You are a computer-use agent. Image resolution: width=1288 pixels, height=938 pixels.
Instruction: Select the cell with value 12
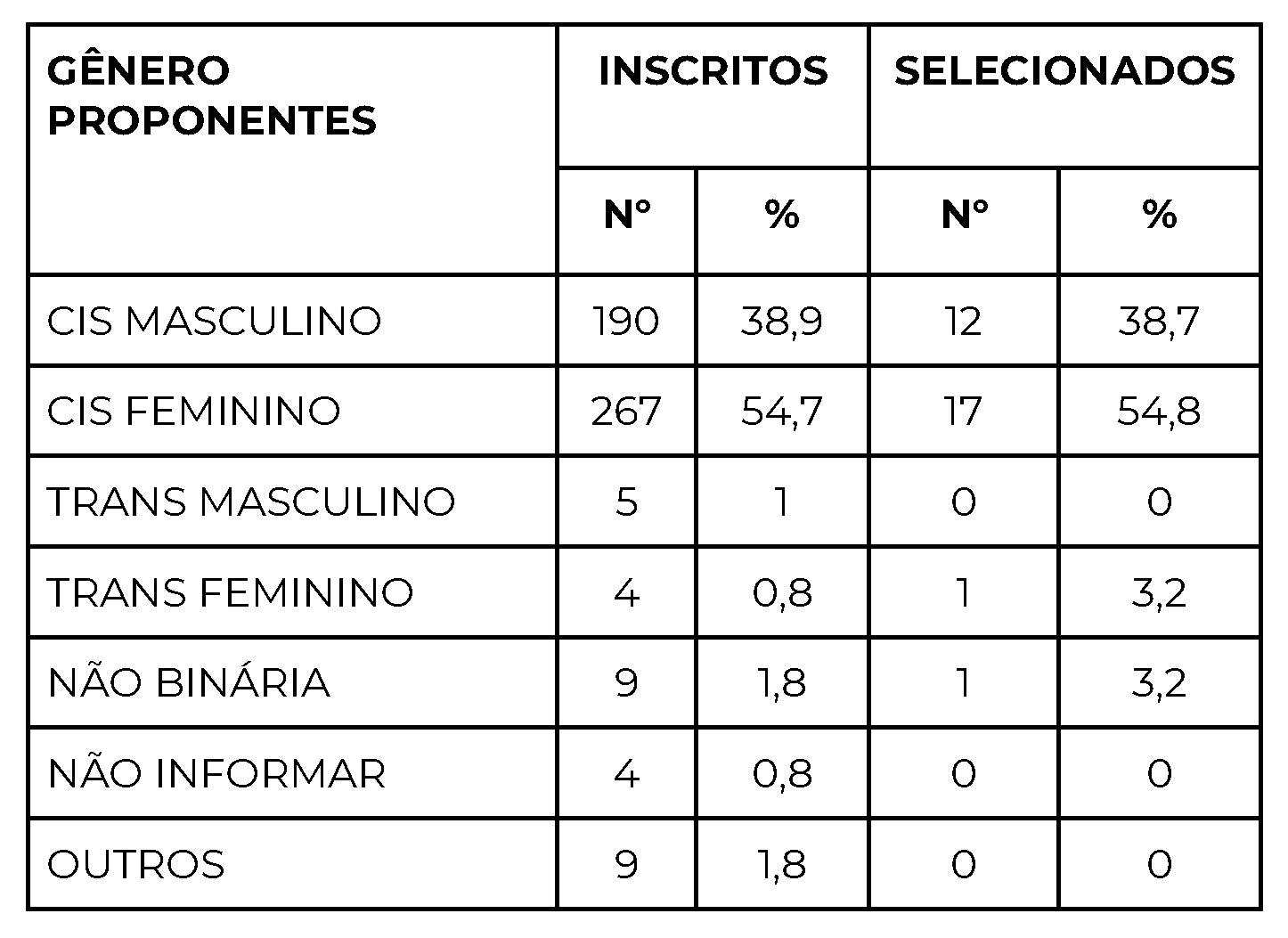click(x=963, y=321)
